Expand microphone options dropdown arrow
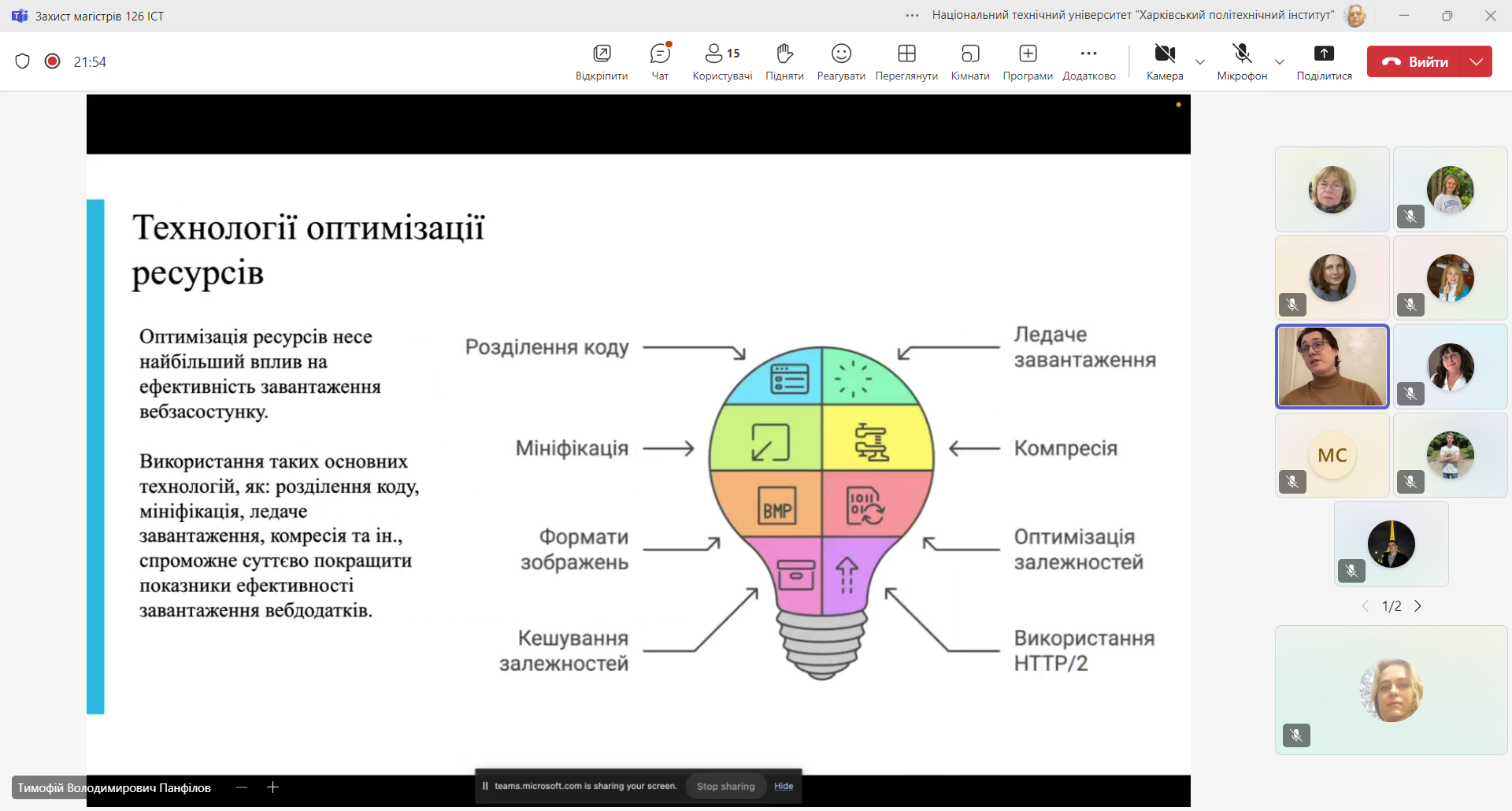 tap(1280, 62)
